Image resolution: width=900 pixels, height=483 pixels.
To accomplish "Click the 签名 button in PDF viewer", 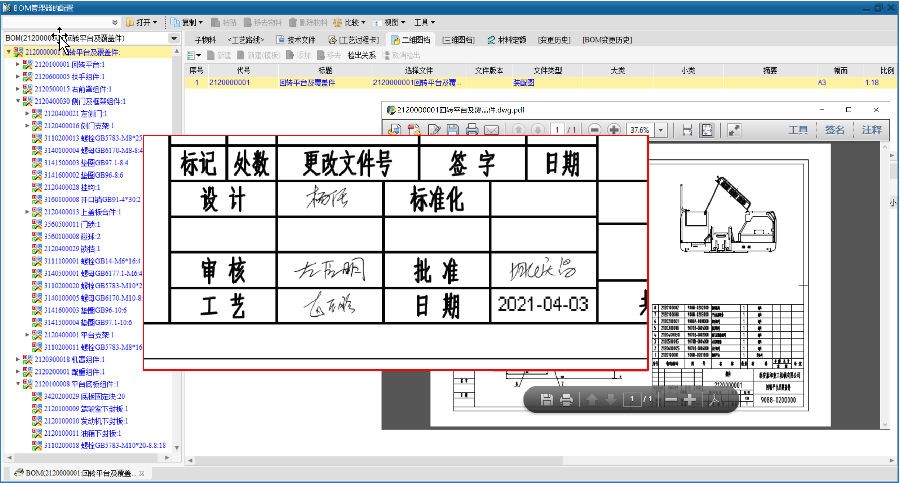I will [834, 130].
